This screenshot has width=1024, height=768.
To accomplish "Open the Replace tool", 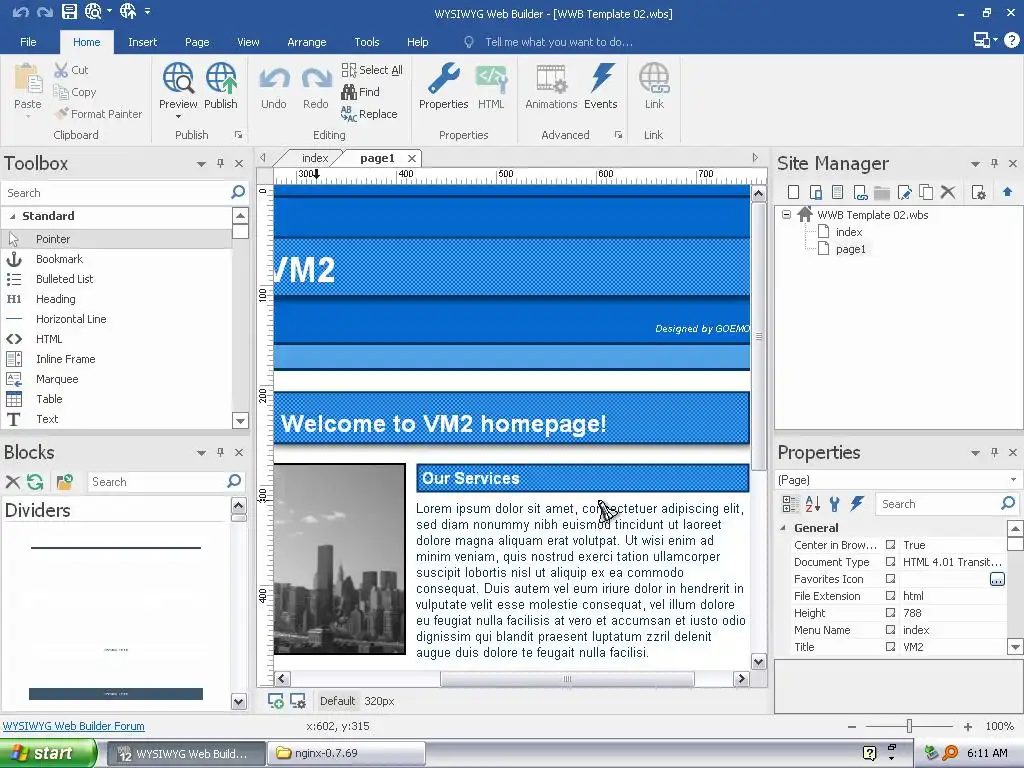I will [x=369, y=114].
